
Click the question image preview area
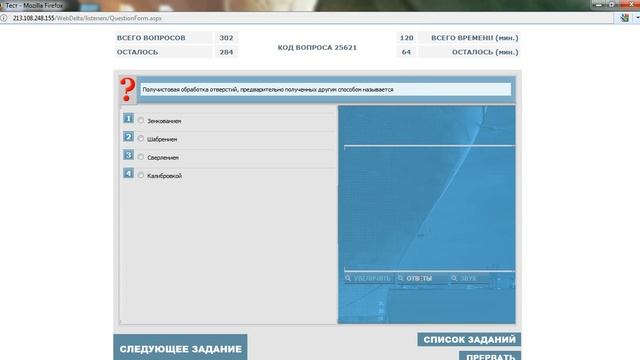[429, 208]
